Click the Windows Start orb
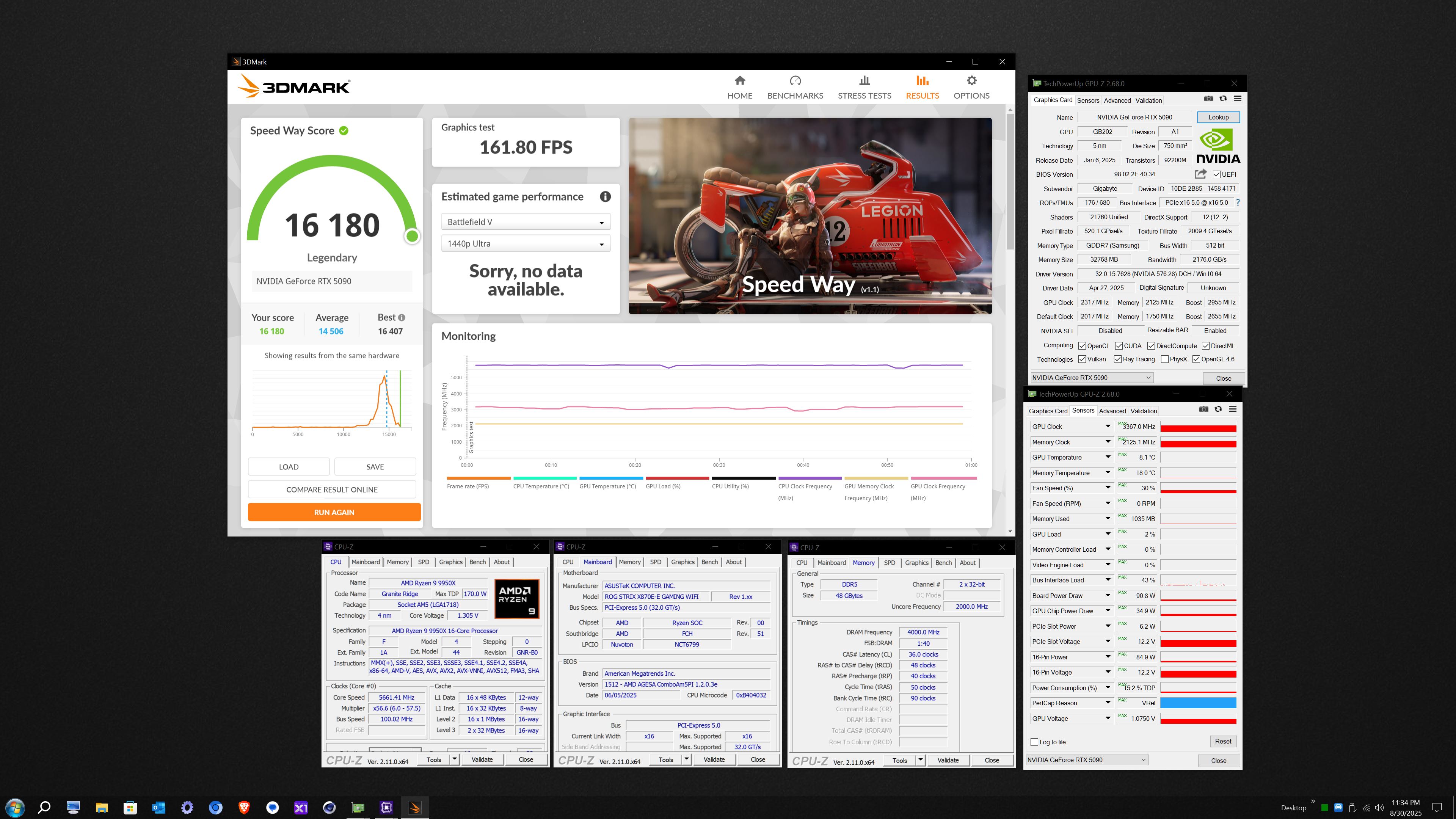Image resolution: width=1456 pixels, height=819 pixels. pos(15,807)
